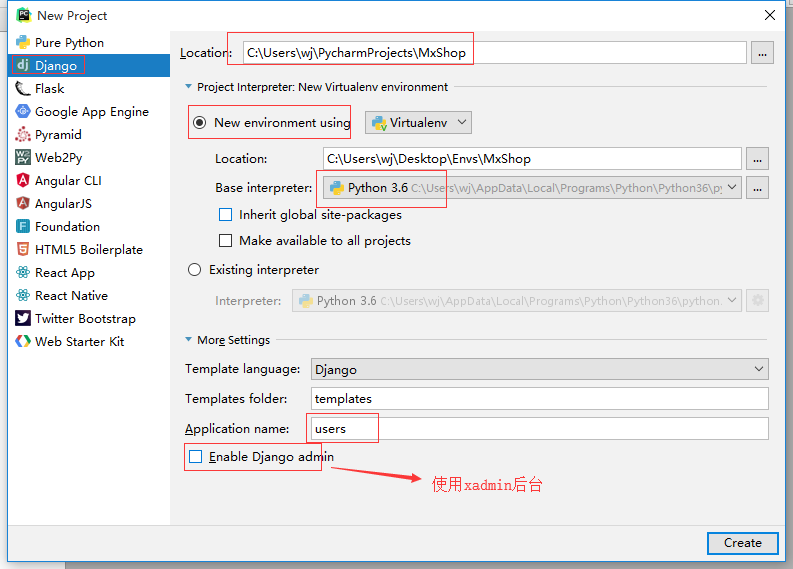
Task: Click the Google App Engine icon
Action: (x=23, y=111)
